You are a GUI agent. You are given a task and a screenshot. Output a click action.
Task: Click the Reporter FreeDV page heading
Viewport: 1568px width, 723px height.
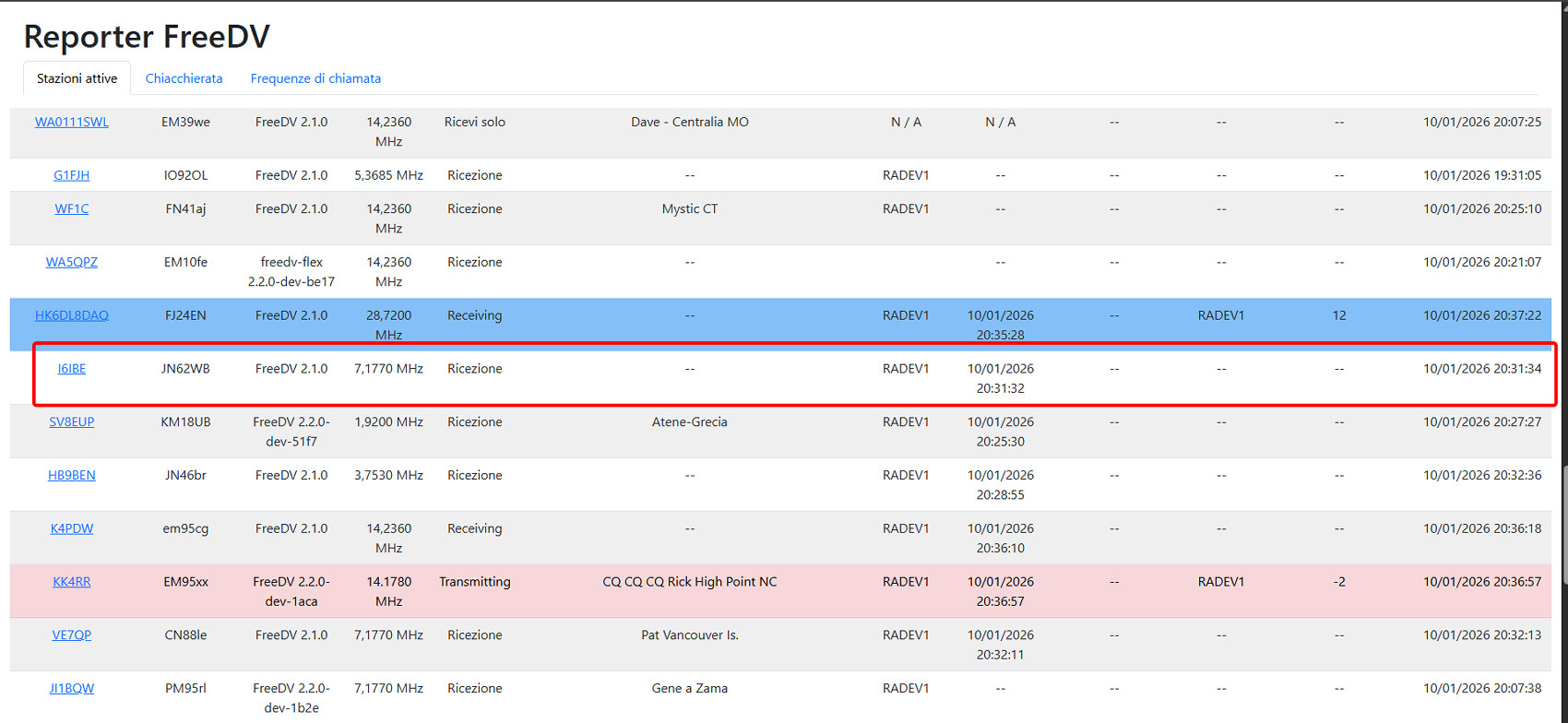(x=147, y=37)
